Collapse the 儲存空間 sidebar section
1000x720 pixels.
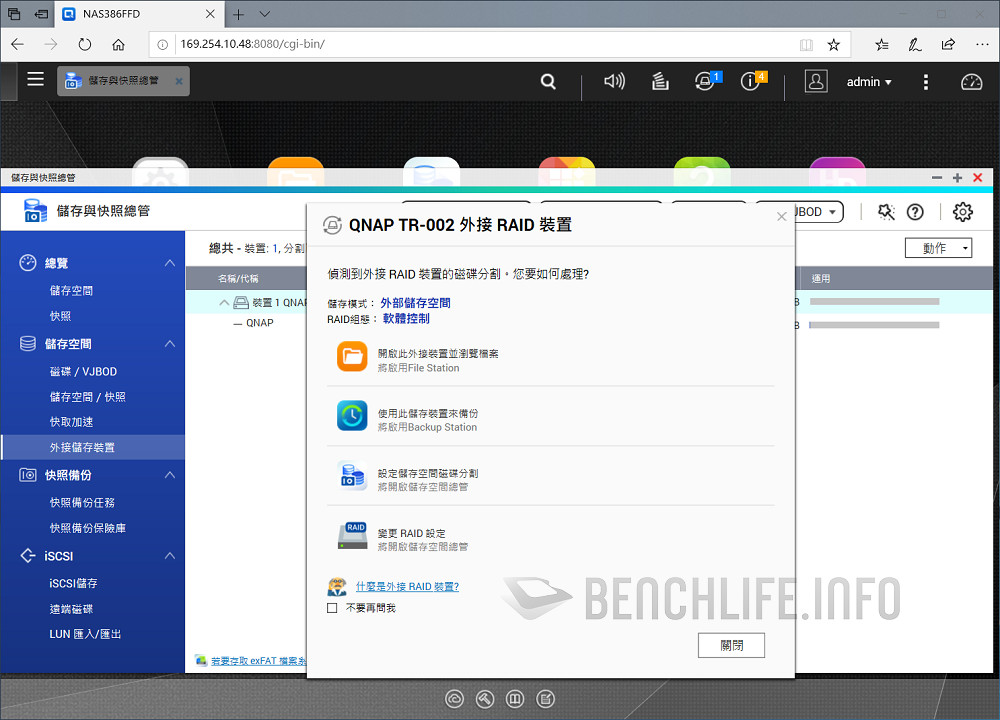[170, 344]
